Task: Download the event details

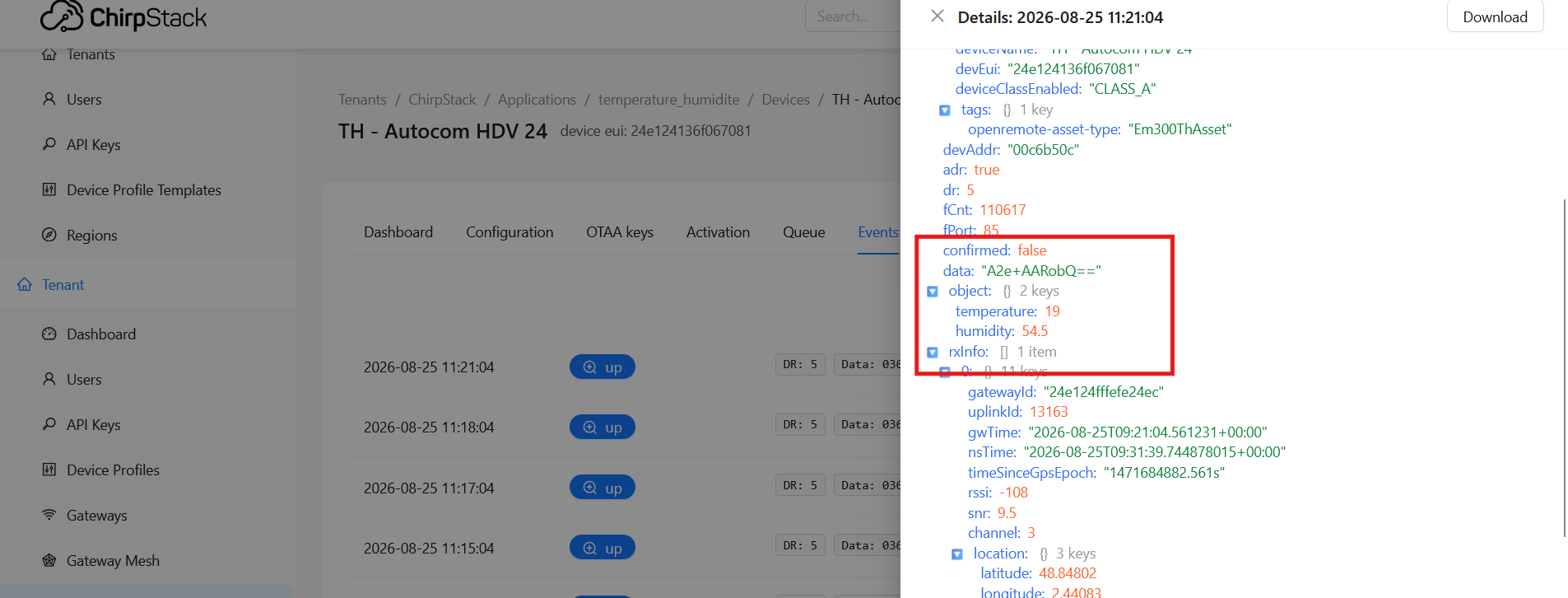Action: coord(1495,16)
